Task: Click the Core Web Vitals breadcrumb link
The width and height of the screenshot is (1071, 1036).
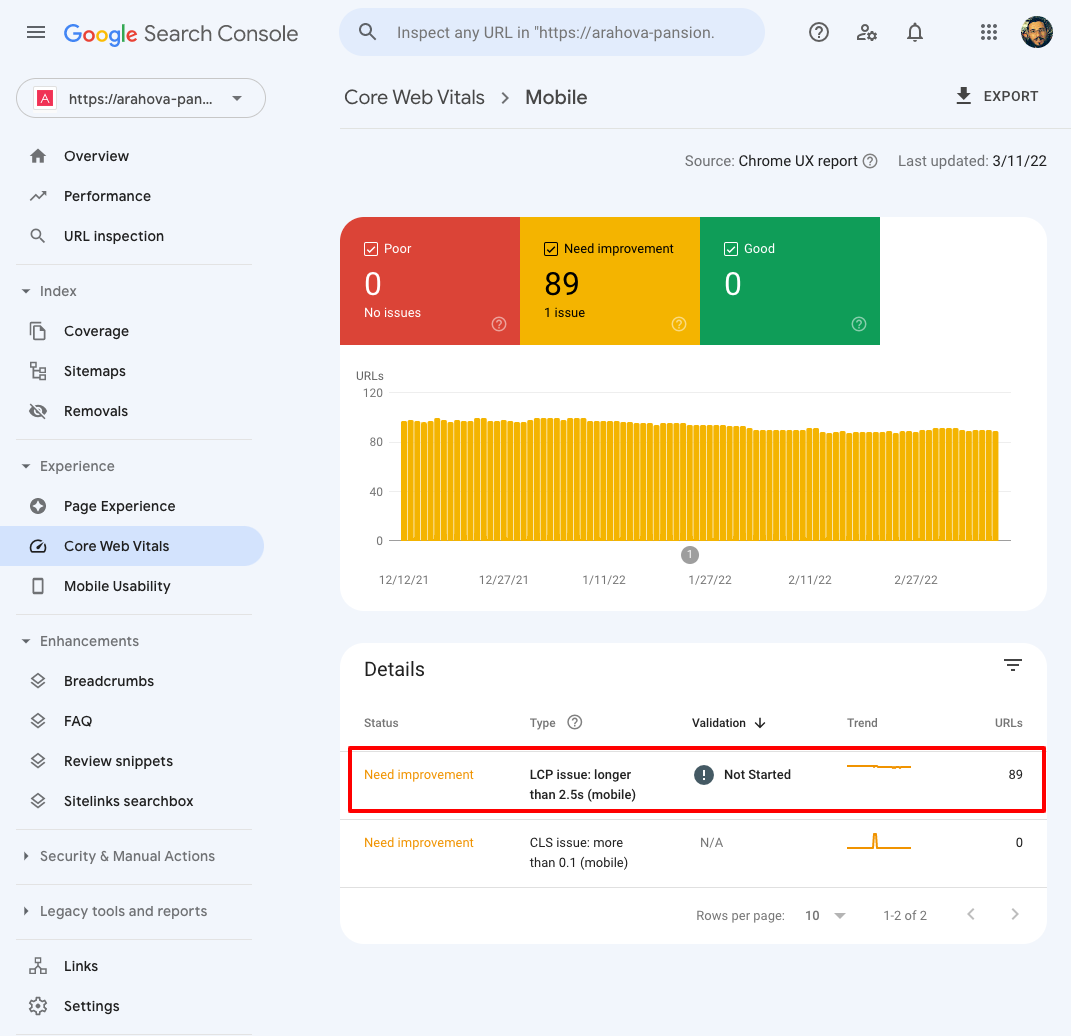Action: click(414, 97)
